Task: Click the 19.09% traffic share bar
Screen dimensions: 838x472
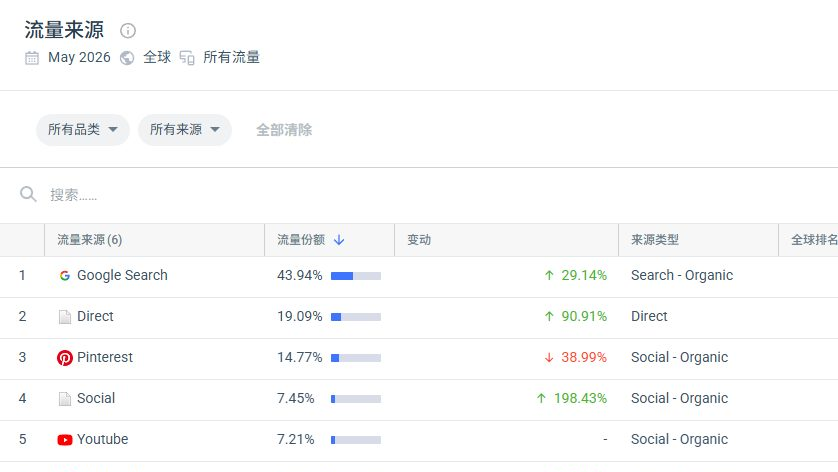Action: [x=356, y=317]
